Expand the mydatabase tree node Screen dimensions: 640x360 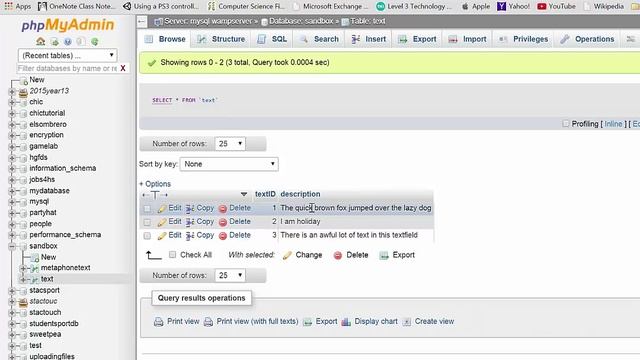pos(12,191)
